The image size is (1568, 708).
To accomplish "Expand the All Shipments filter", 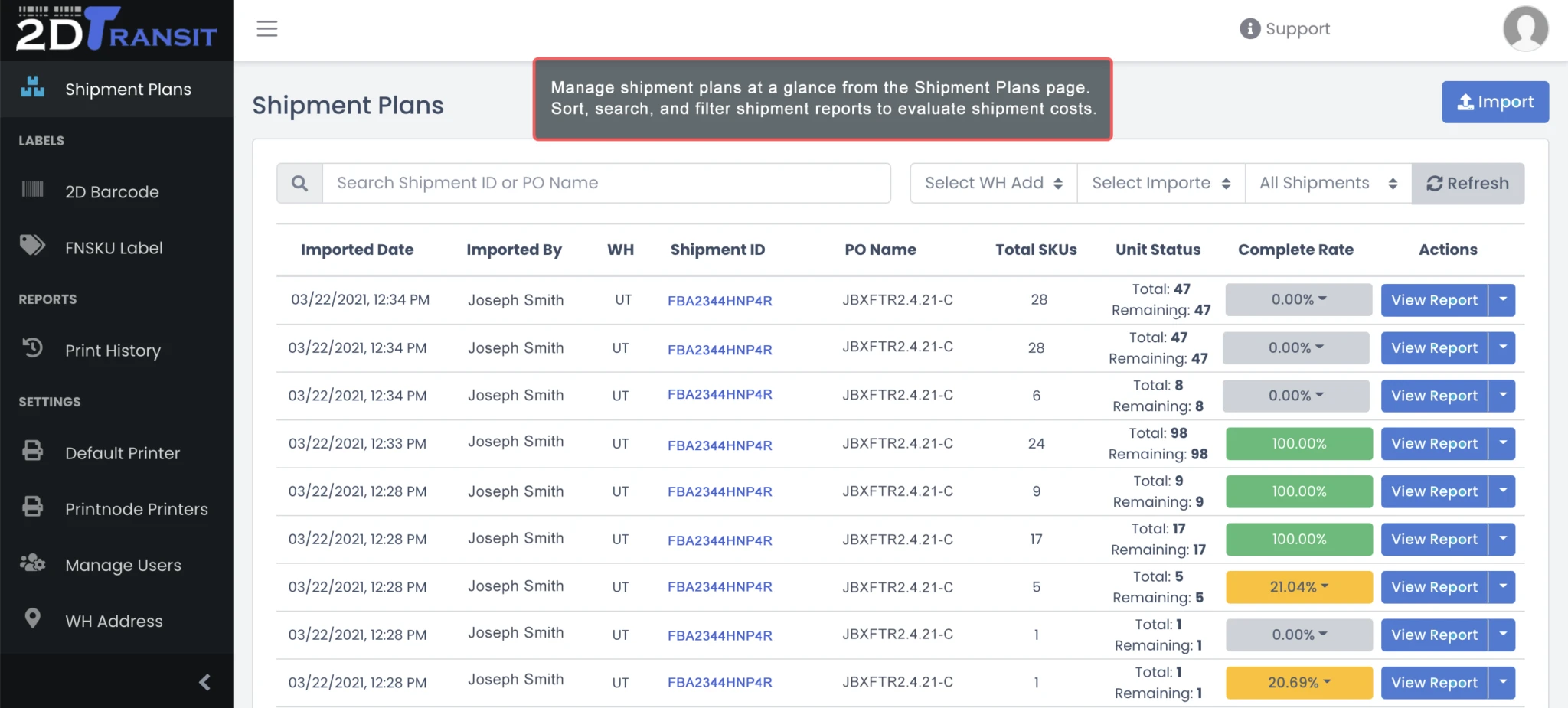I will click(x=1328, y=183).
